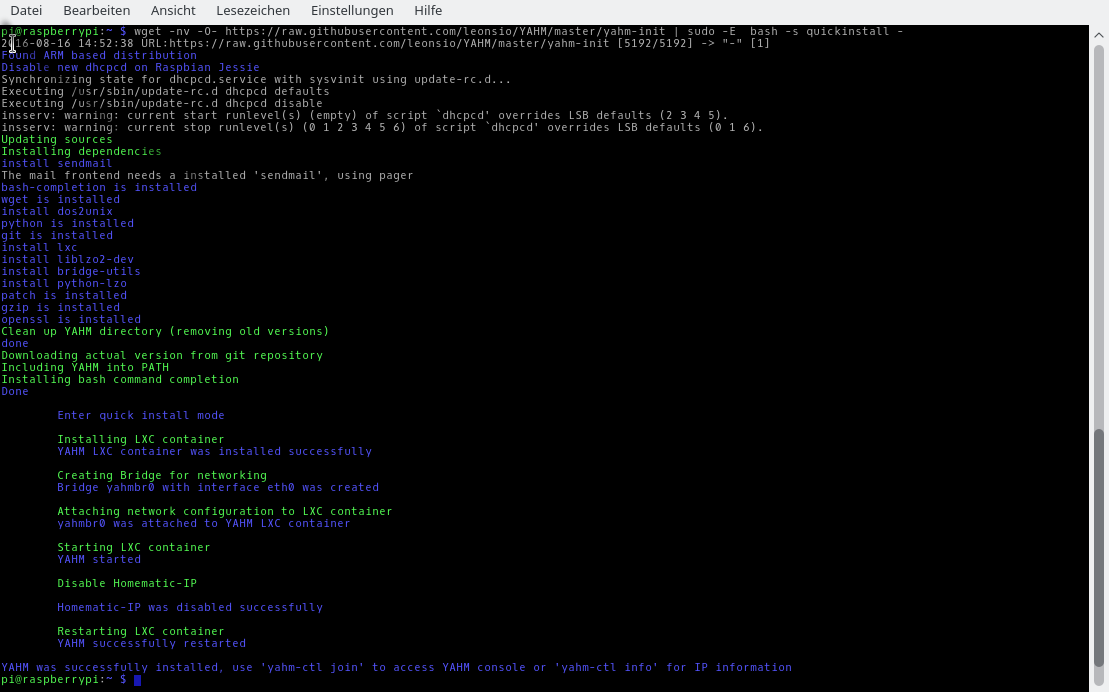
Task: Click the 'Creating Bridge for networking' line
Action: [x=161, y=476]
